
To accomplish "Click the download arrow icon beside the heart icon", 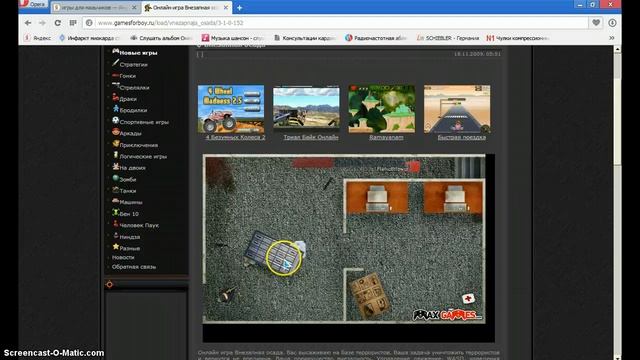I will [x=612, y=23].
